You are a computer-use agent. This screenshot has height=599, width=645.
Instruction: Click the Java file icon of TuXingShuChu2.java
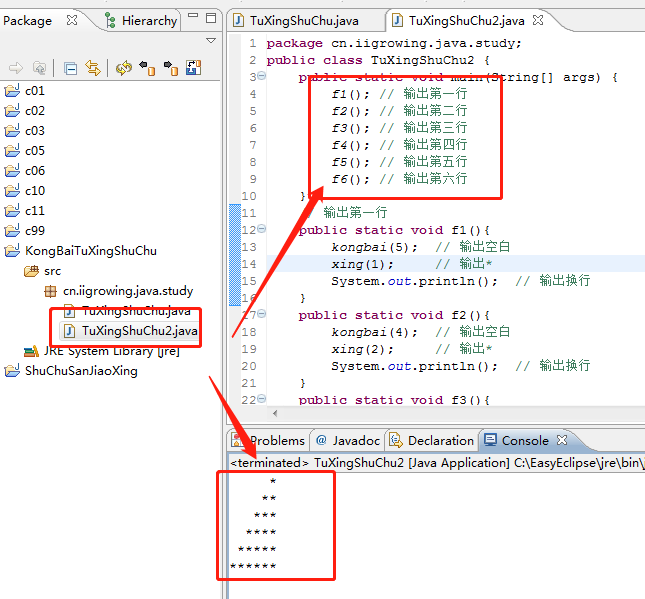70,331
